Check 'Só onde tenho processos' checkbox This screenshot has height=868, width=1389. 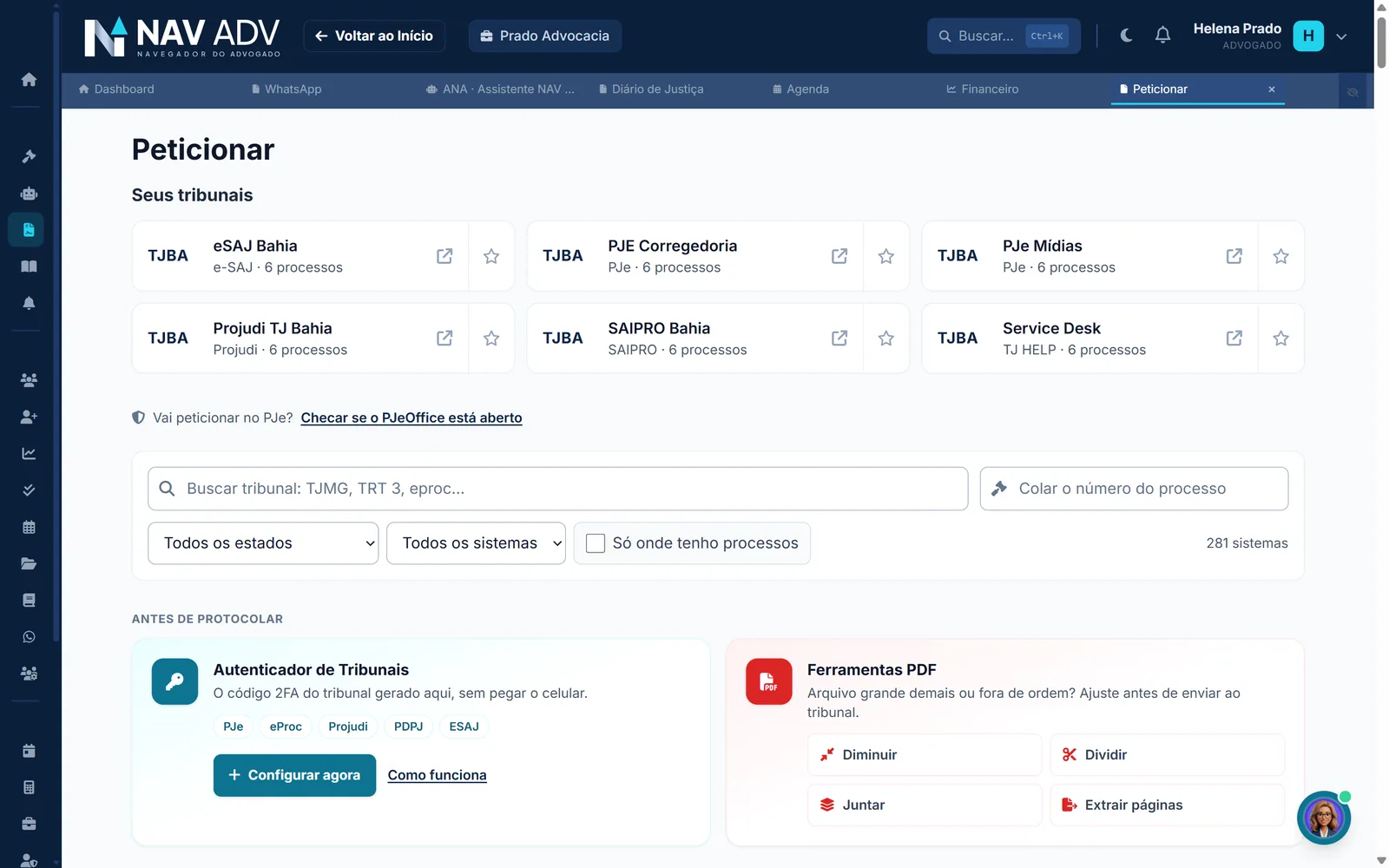tap(596, 543)
